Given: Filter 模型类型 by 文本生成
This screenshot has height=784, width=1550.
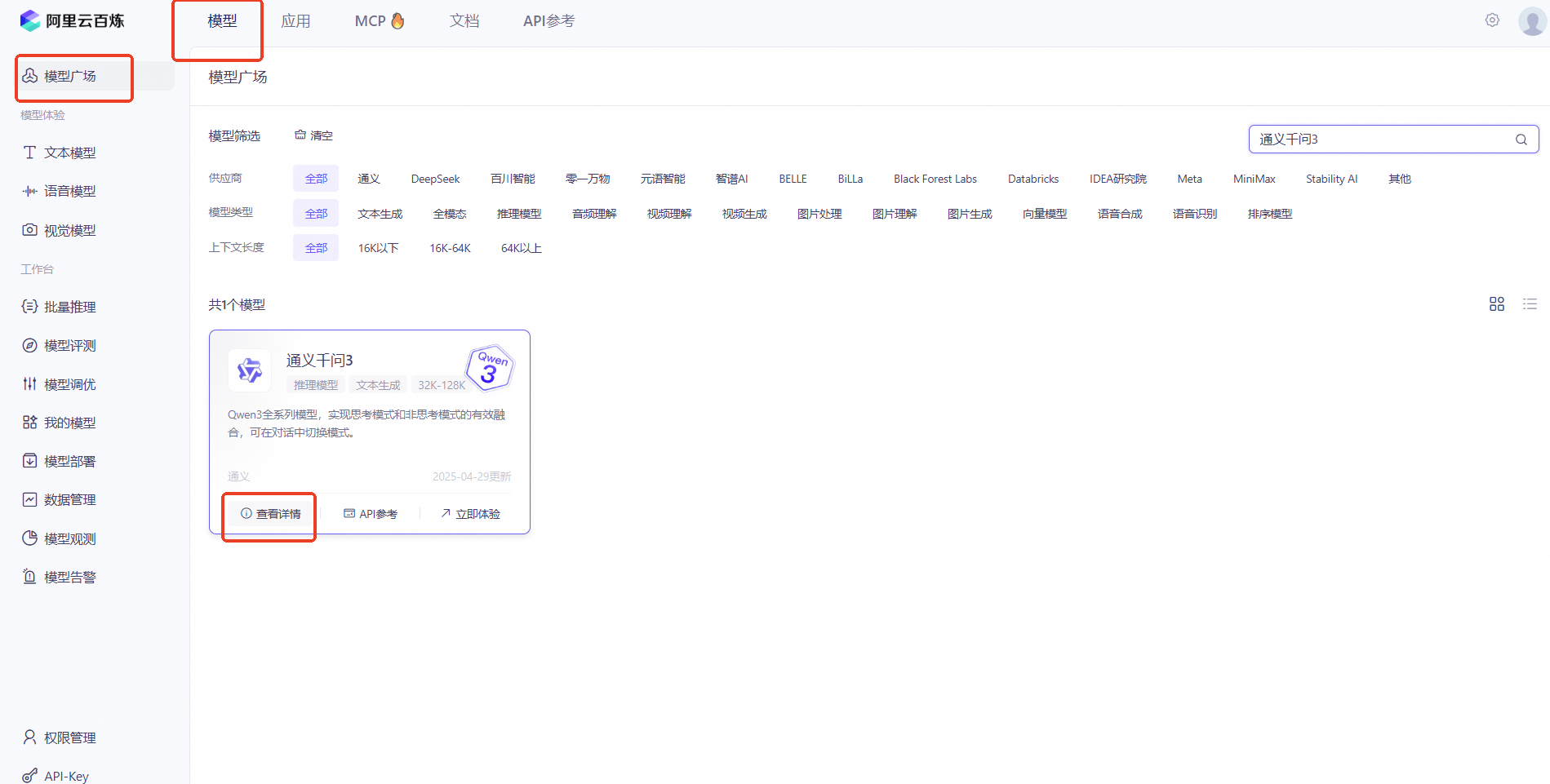Looking at the screenshot, I should pos(380,214).
